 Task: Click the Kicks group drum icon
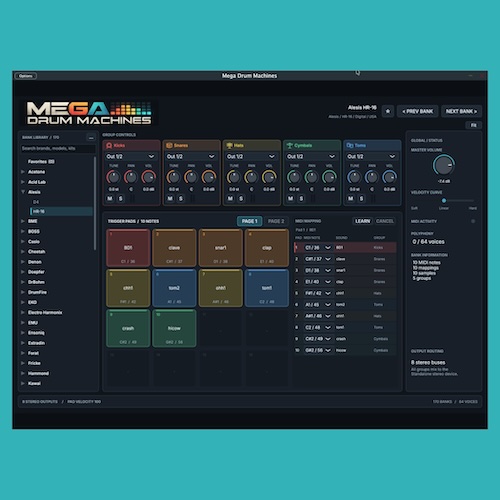click(x=109, y=146)
